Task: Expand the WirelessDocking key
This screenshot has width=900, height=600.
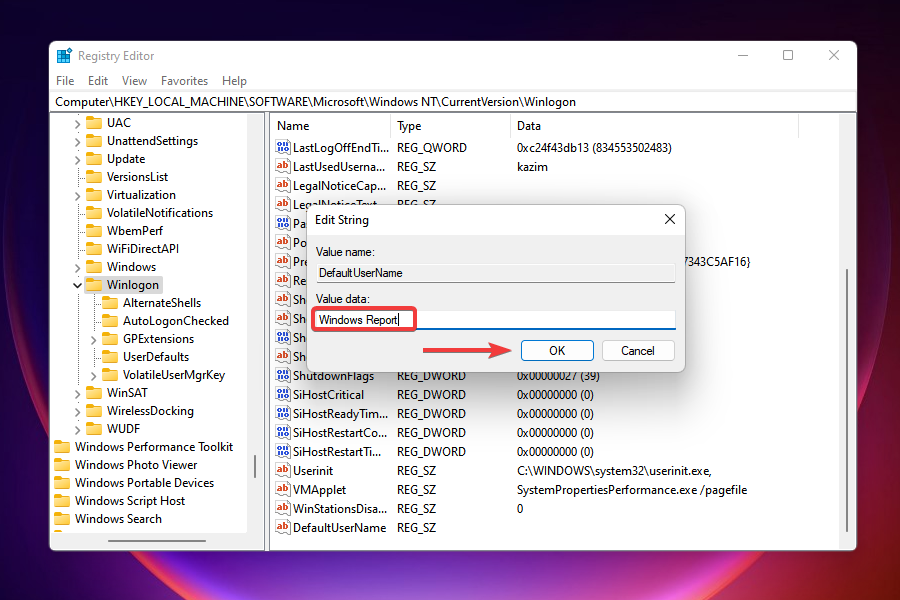Action: click(77, 412)
